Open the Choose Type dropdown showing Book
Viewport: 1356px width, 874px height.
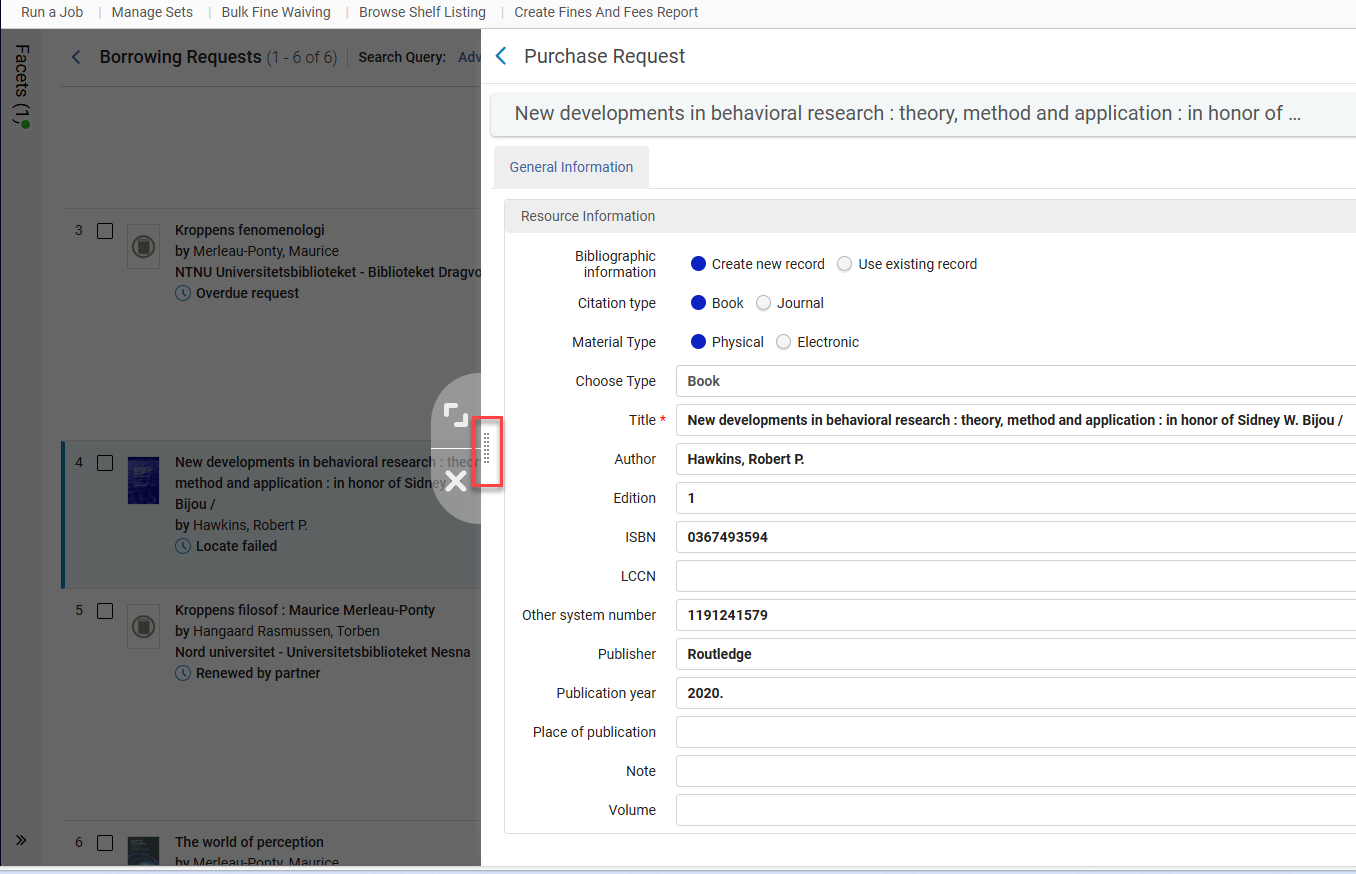1016,381
